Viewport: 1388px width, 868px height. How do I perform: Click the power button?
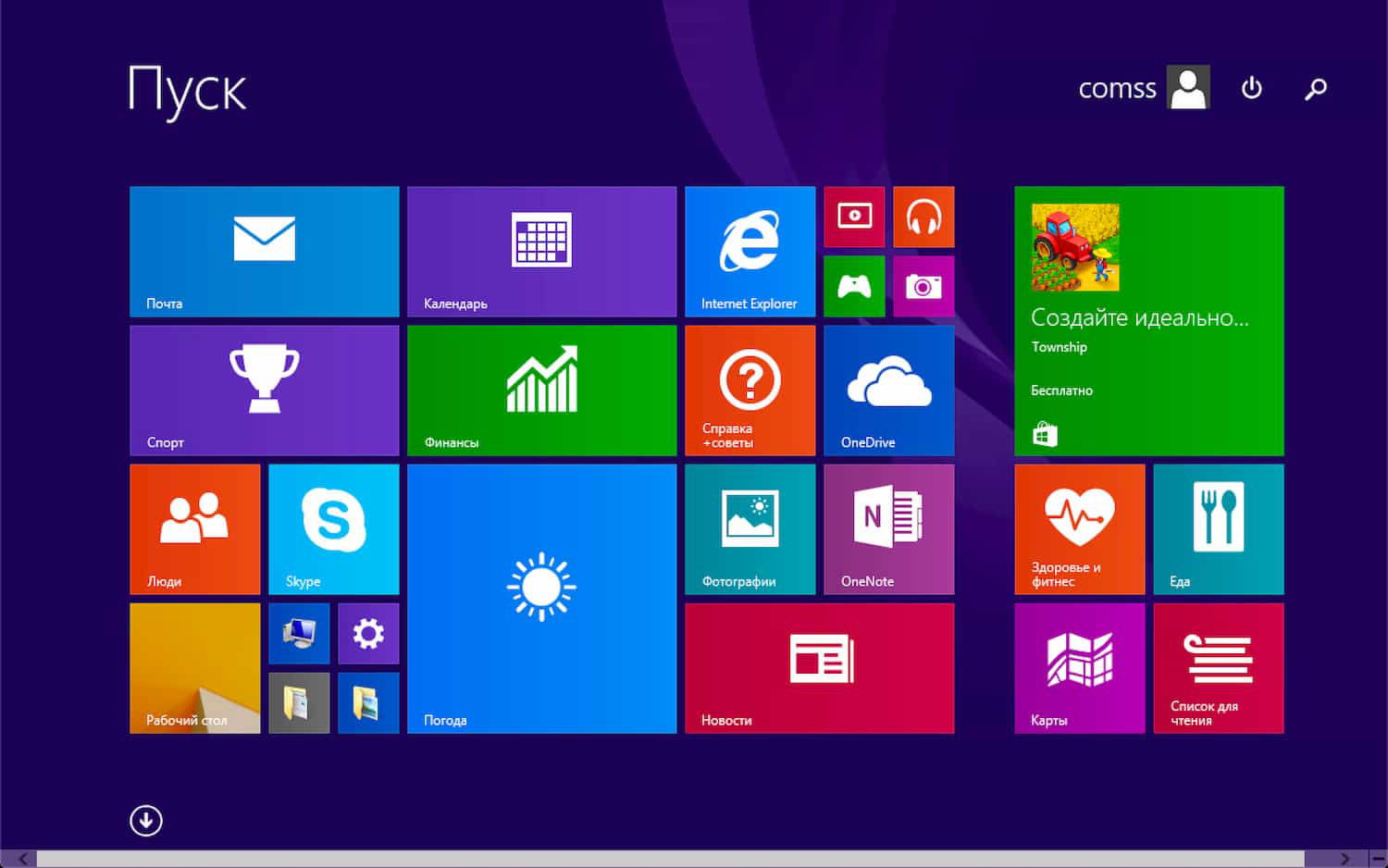tap(1251, 88)
